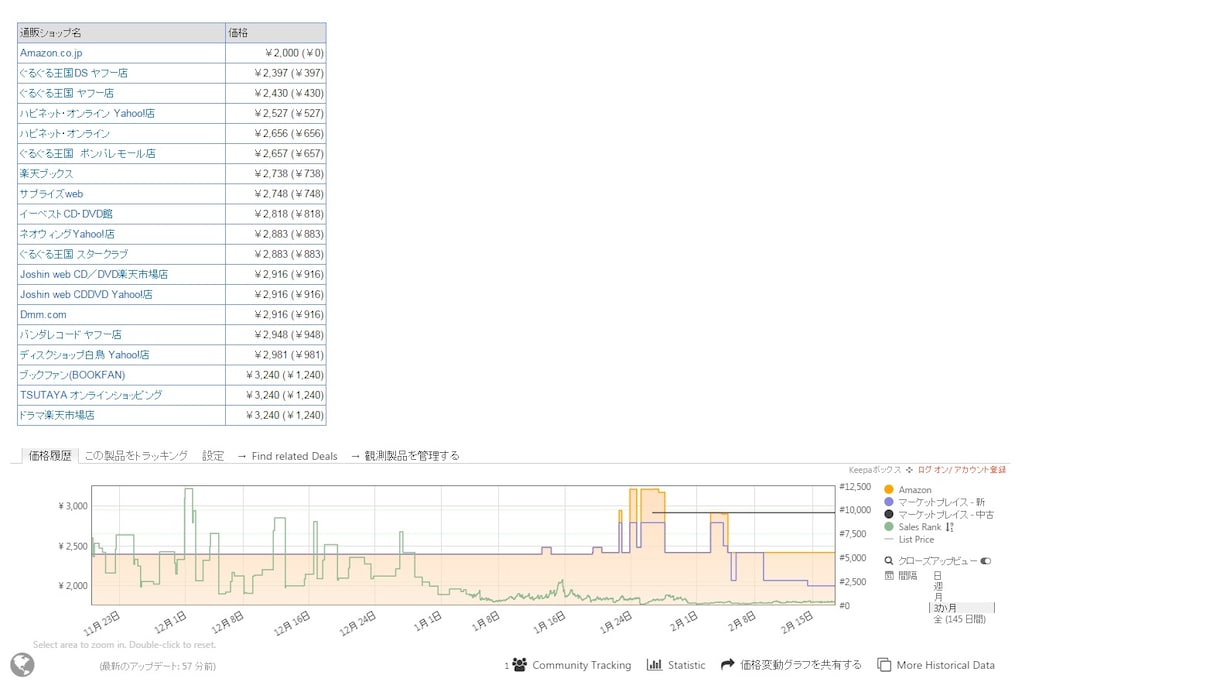The height and width of the screenshot is (682, 1220).
Task: Click the globe icon below the chart
Action: pyautogui.click(x=22, y=664)
